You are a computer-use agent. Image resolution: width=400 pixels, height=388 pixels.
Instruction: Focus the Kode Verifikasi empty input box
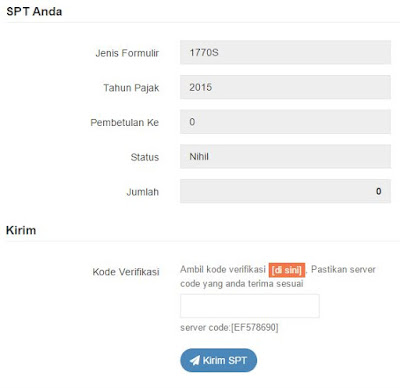pyautogui.click(x=250, y=306)
